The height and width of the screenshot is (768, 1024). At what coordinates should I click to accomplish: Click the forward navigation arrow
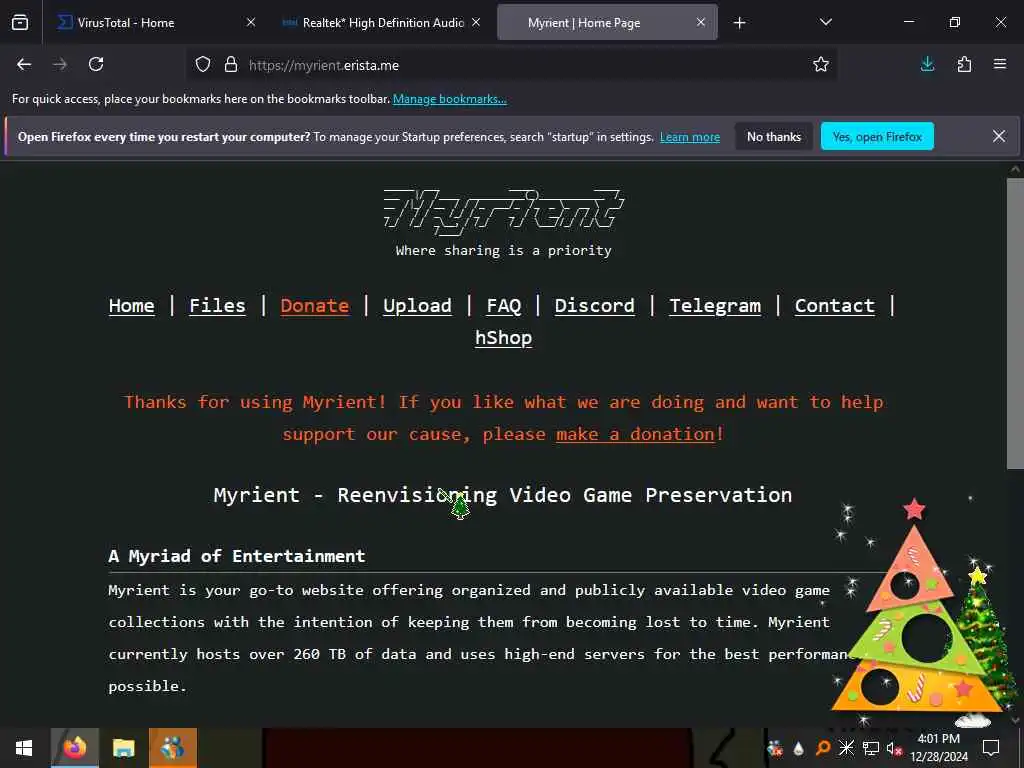pyautogui.click(x=59, y=65)
